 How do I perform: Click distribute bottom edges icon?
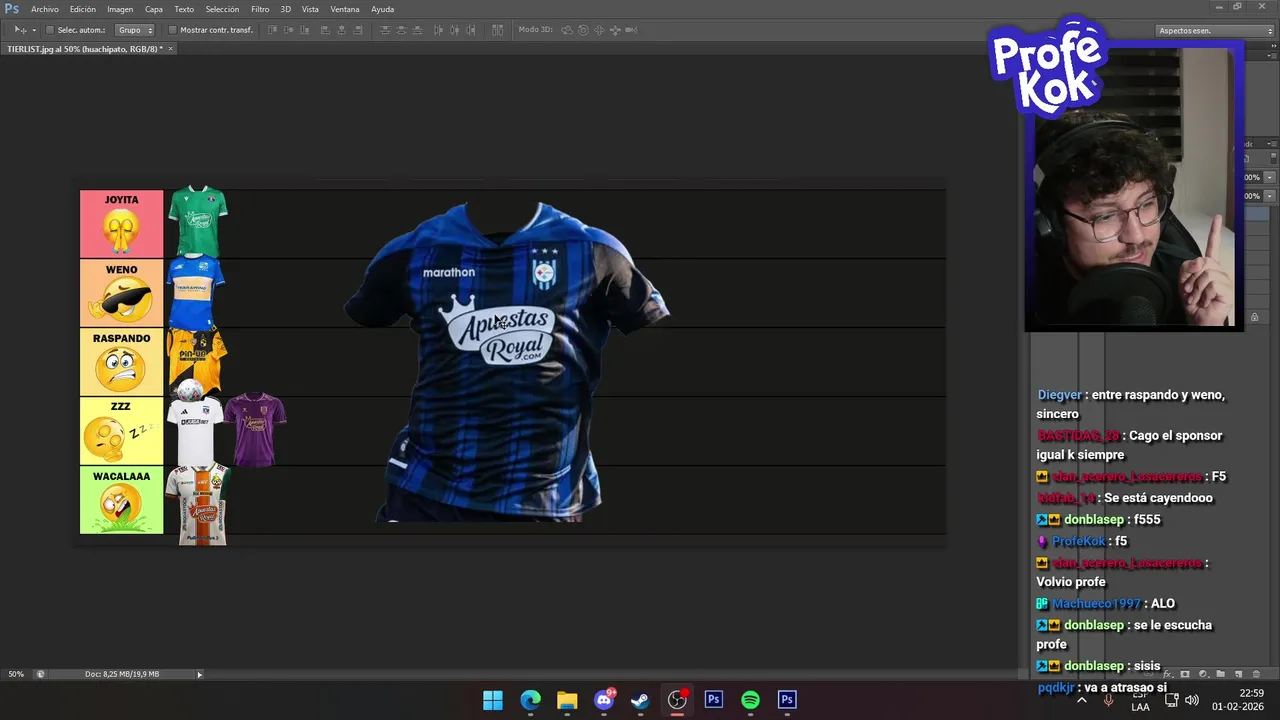pos(419,30)
